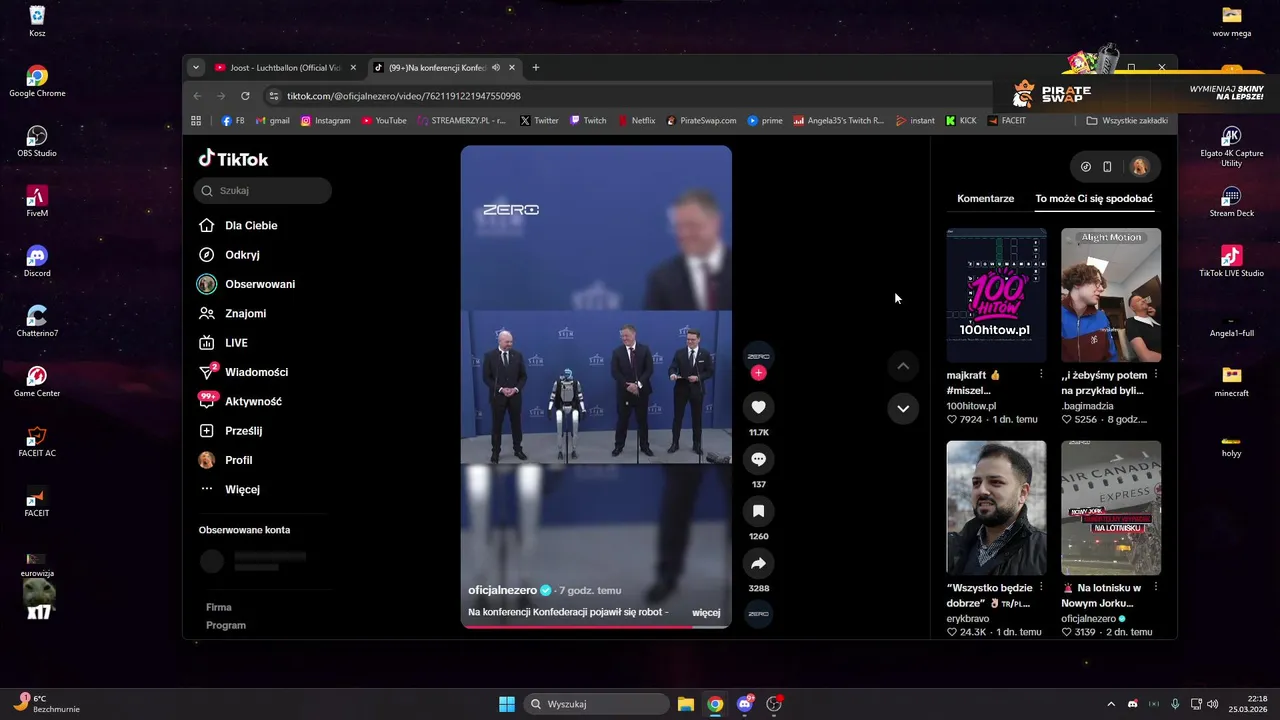Viewport: 1280px width, 720px height.
Task: Open options menu for the majkraft video card
Action: click(1041, 374)
